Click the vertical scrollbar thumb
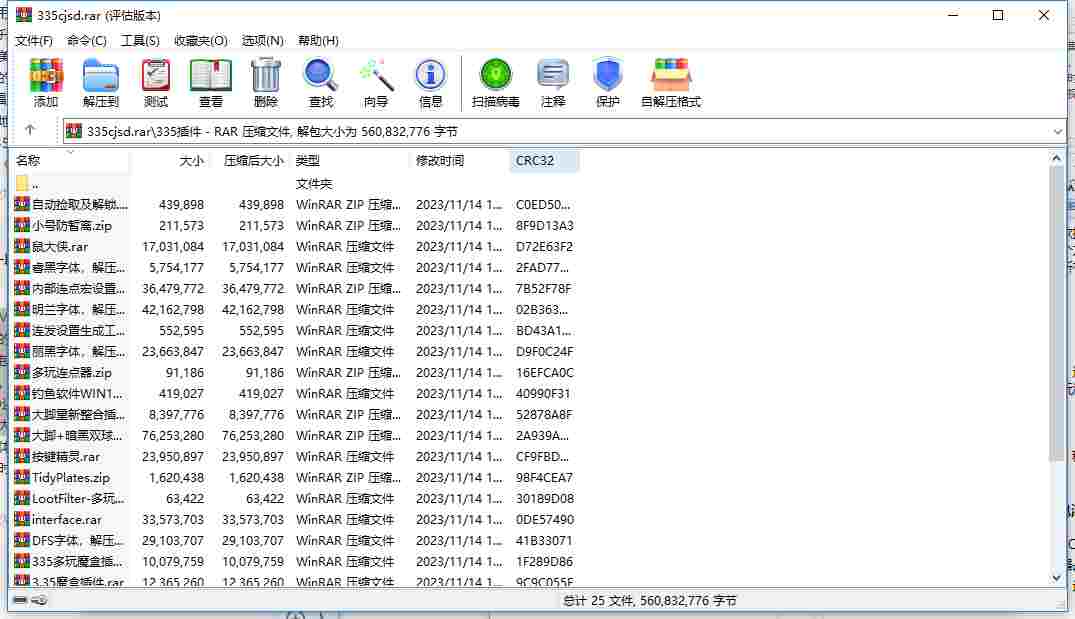The width and height of the screenshot is (1075, 619). (1056, 313)
